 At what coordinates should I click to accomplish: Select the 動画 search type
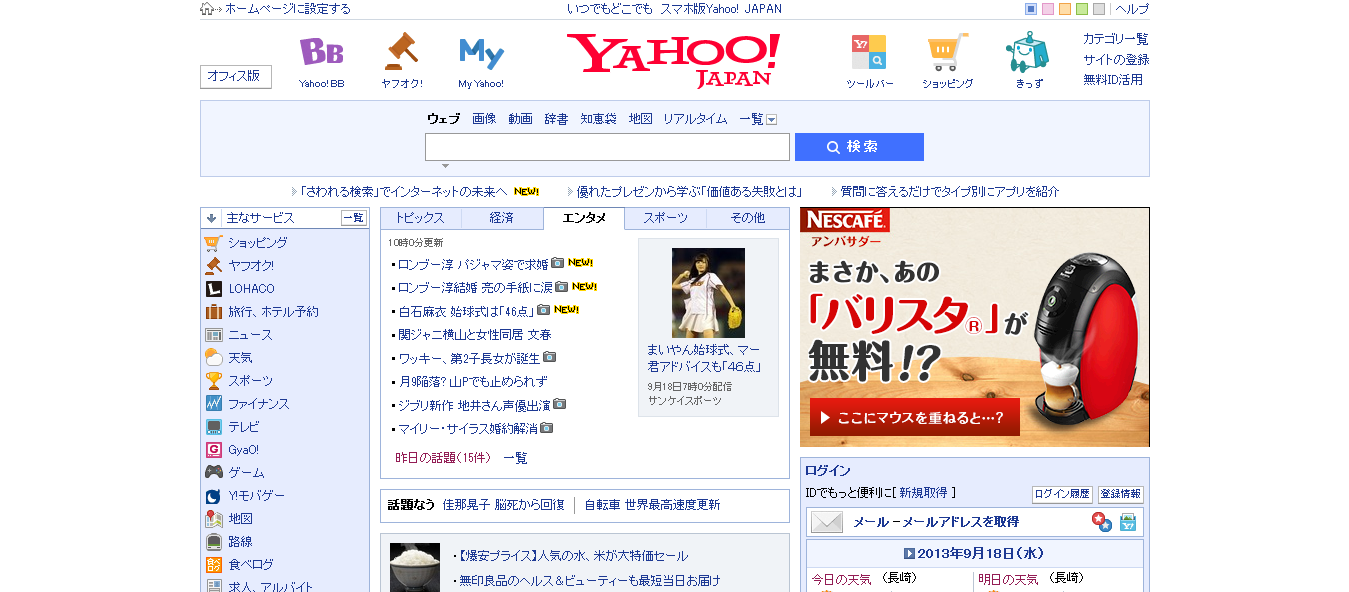pyautogui.click(x=520, y=119)
